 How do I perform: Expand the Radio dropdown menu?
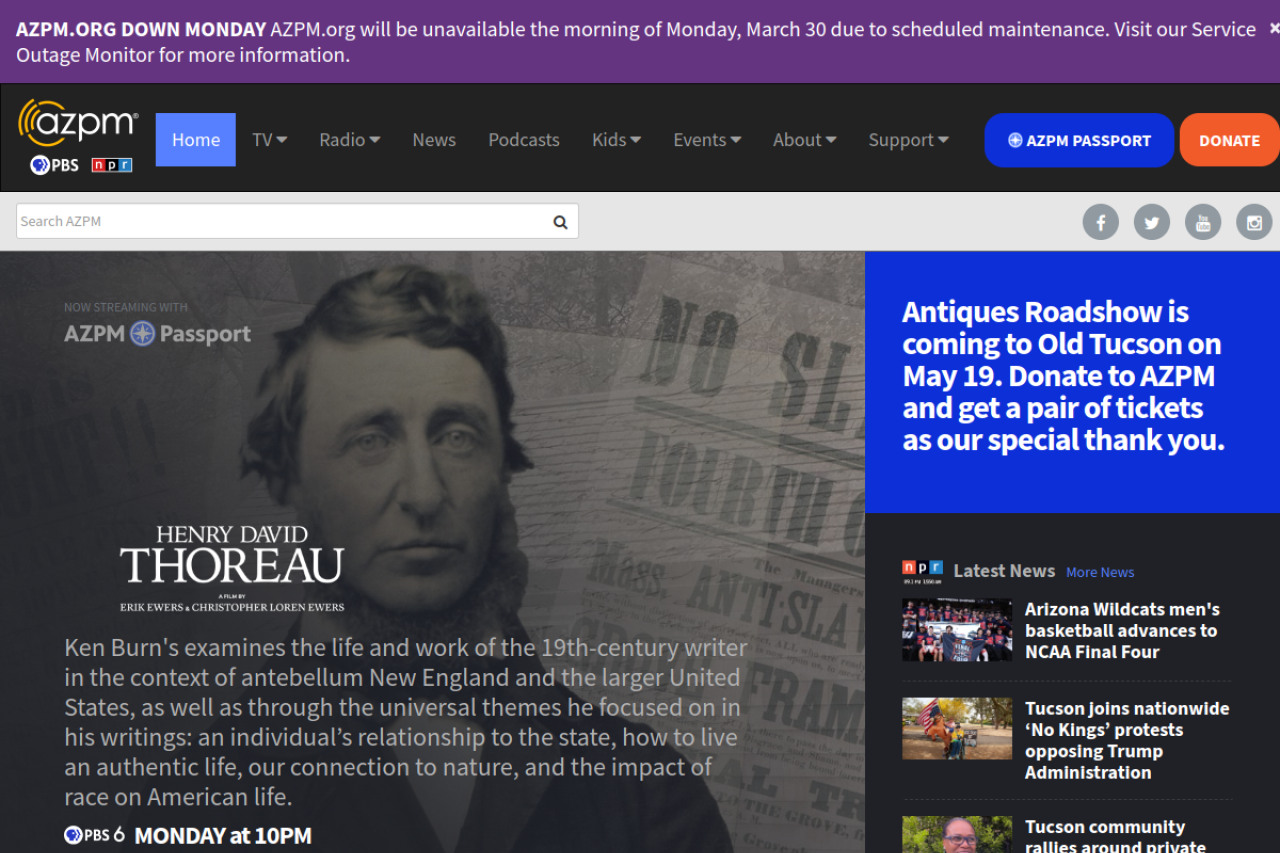click(349, 140)
